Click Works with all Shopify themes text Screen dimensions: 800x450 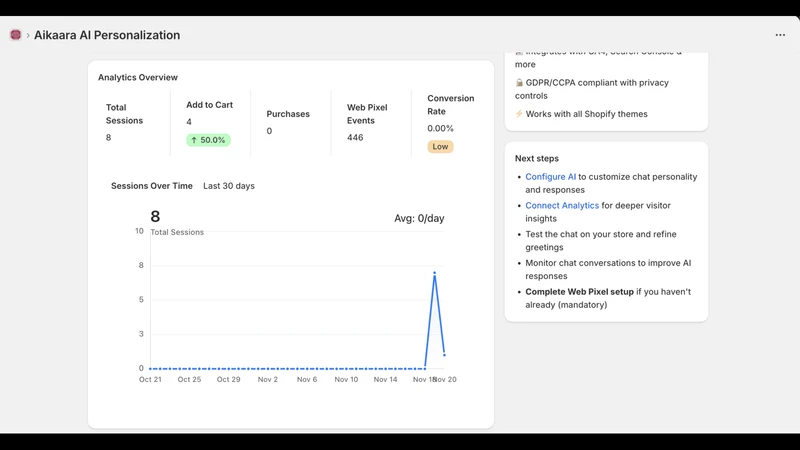(x=587, y=114)
